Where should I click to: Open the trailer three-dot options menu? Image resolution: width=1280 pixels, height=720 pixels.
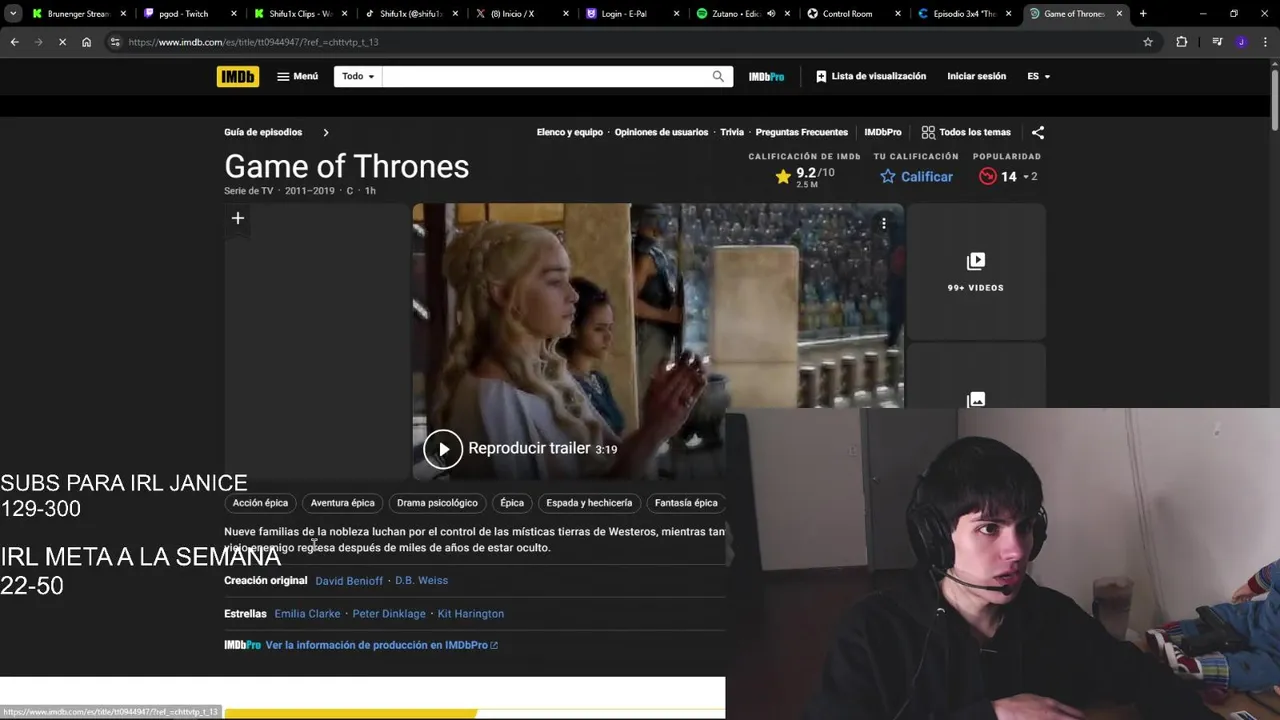point(884,224)
